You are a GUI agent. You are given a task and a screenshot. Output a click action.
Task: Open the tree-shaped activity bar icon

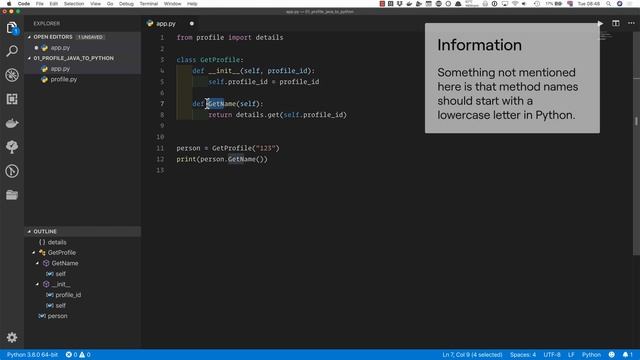tap(12, 147)
